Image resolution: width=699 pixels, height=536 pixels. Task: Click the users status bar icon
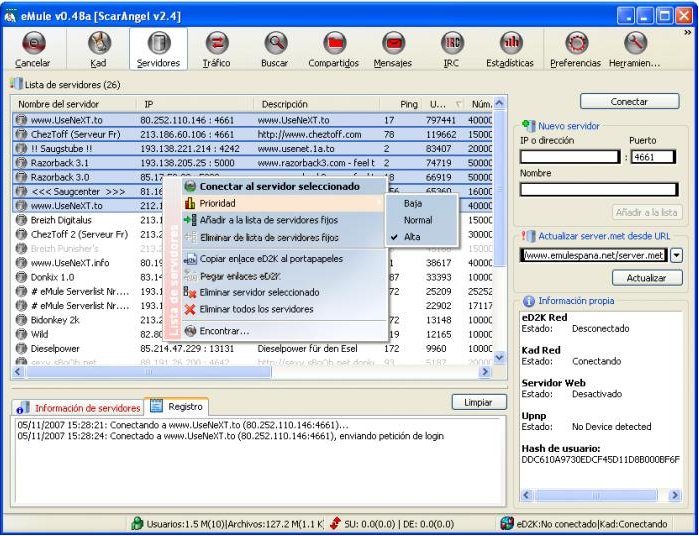[x=137, y=524]
